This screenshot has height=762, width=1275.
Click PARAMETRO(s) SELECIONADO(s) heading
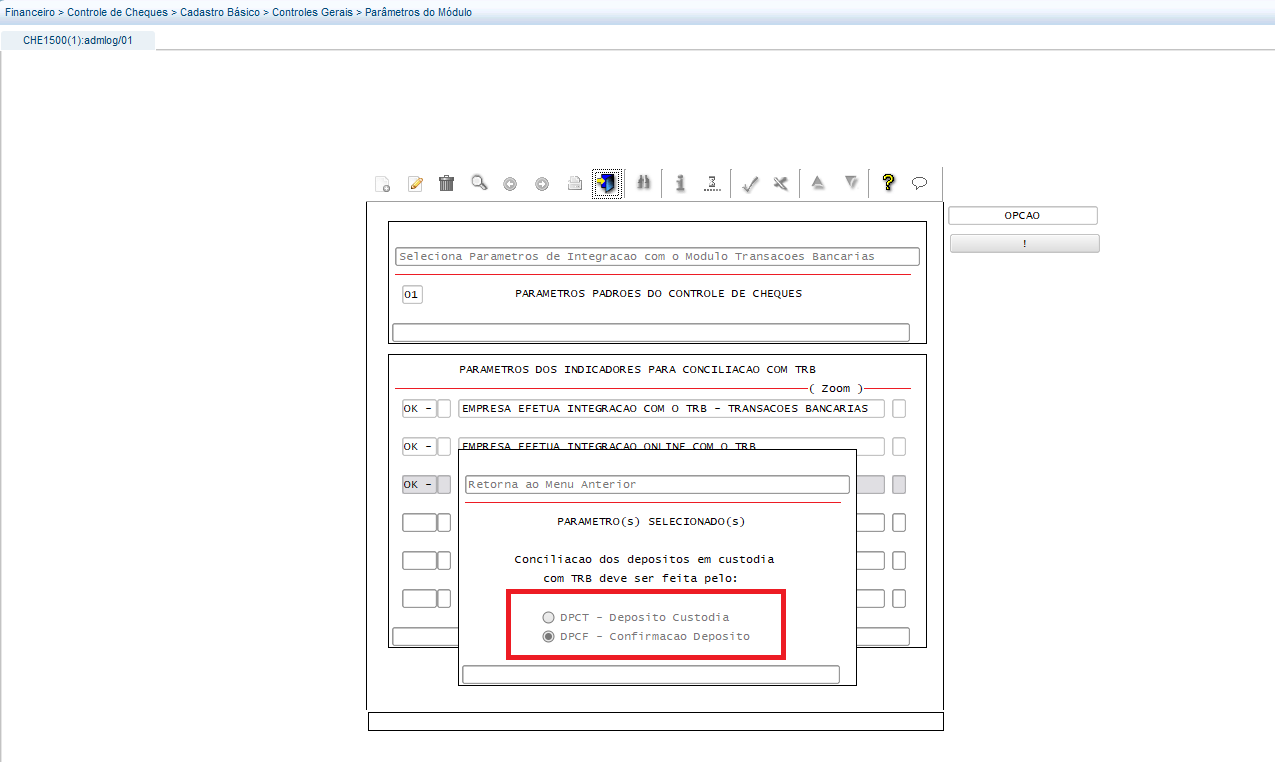(x=651, y=521)
